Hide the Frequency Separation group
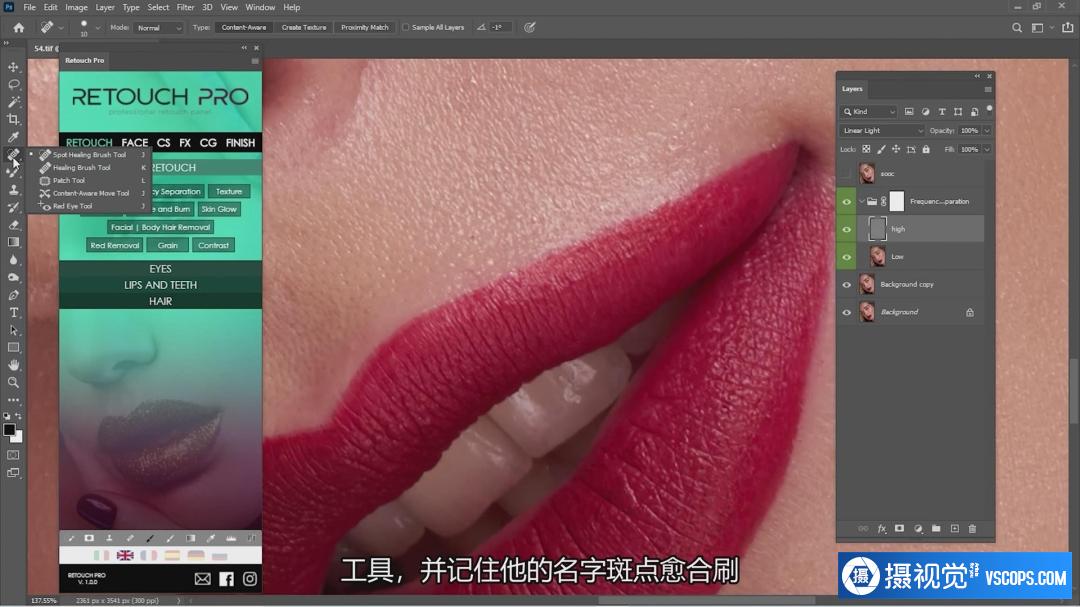The height and width of the screenshot is (607, 1080). (x=847, y=202)
